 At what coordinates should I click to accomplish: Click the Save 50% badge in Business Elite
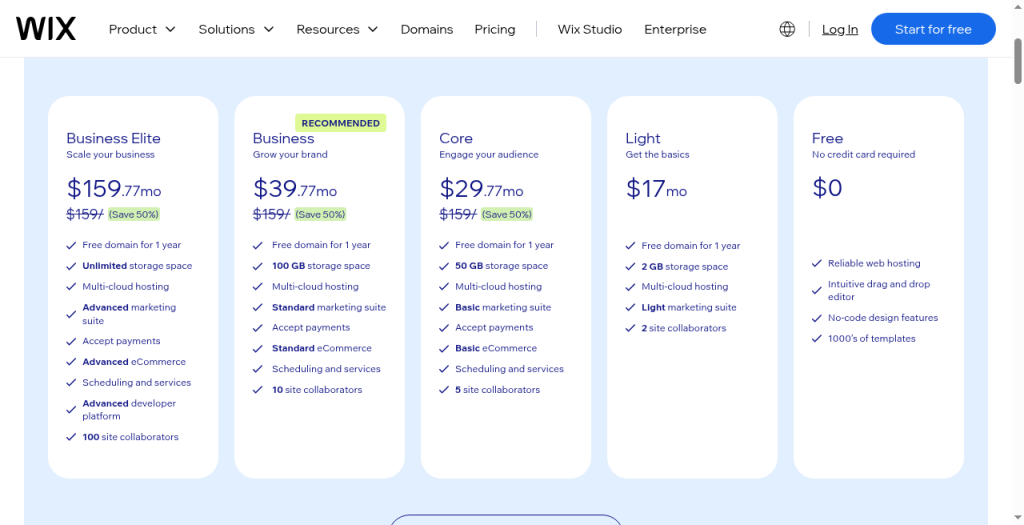[134, 214]
